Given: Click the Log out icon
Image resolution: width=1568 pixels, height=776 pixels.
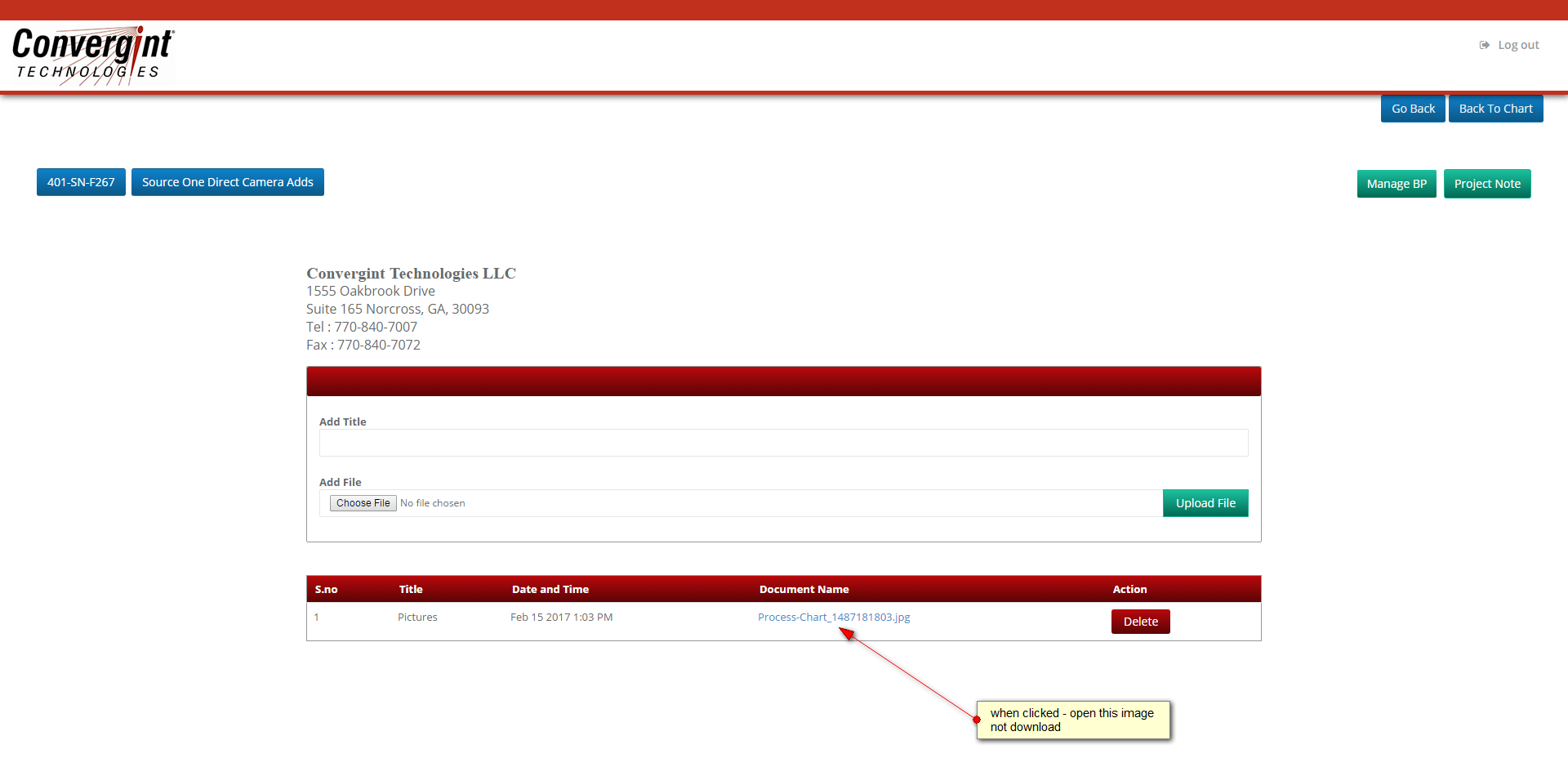Looking at the screenshot, I should [1484, 45].
